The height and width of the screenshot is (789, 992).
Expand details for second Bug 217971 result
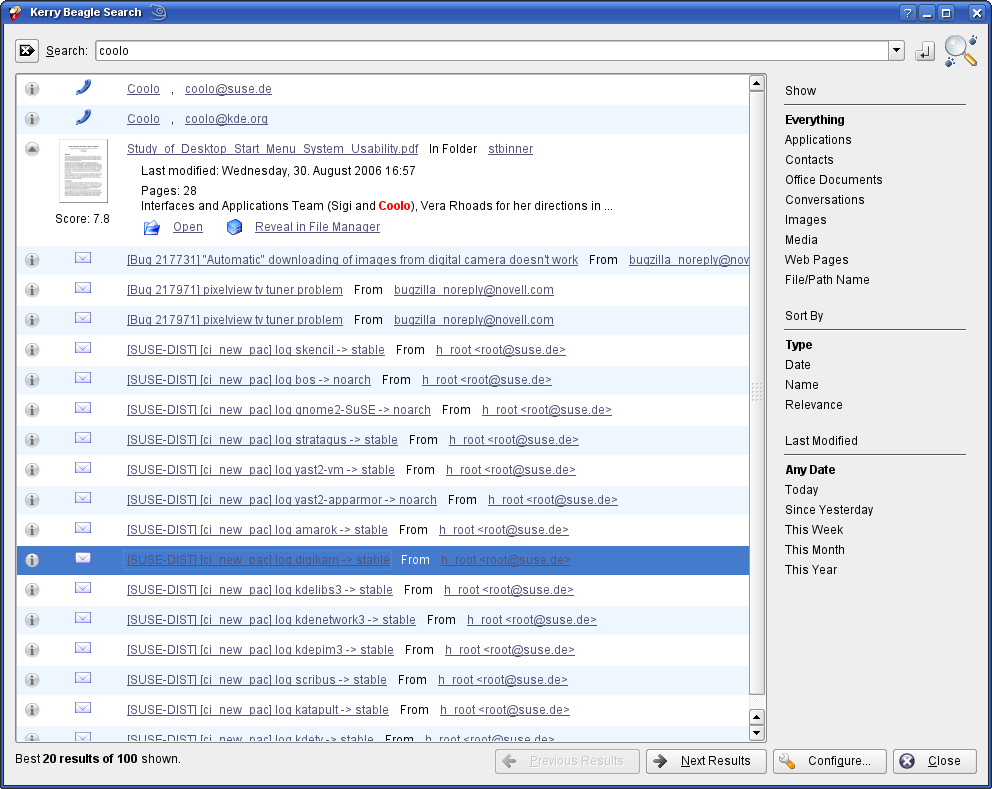[32, 320]
